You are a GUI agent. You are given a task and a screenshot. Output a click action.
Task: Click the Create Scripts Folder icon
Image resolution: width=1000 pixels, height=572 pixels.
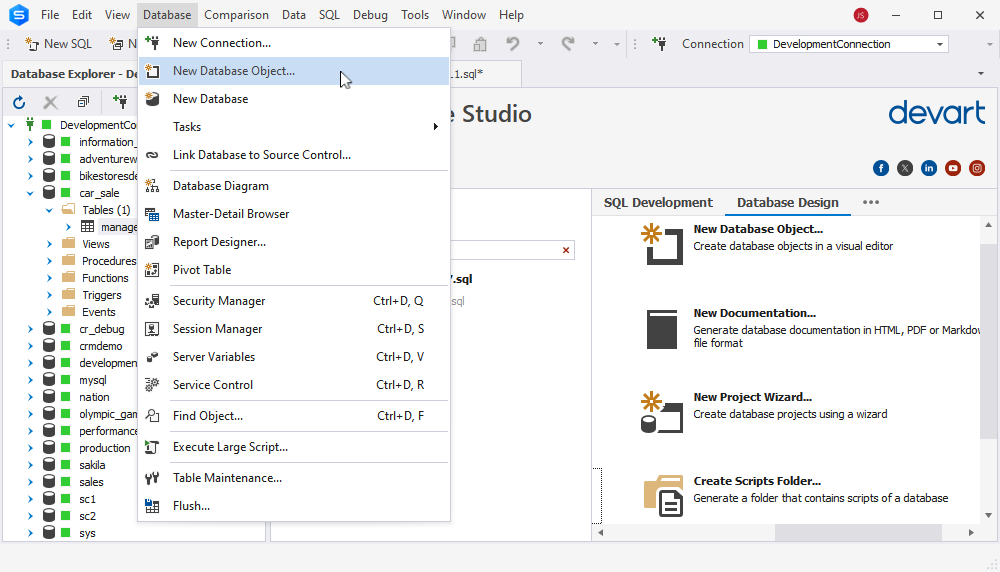coord(663,495)
